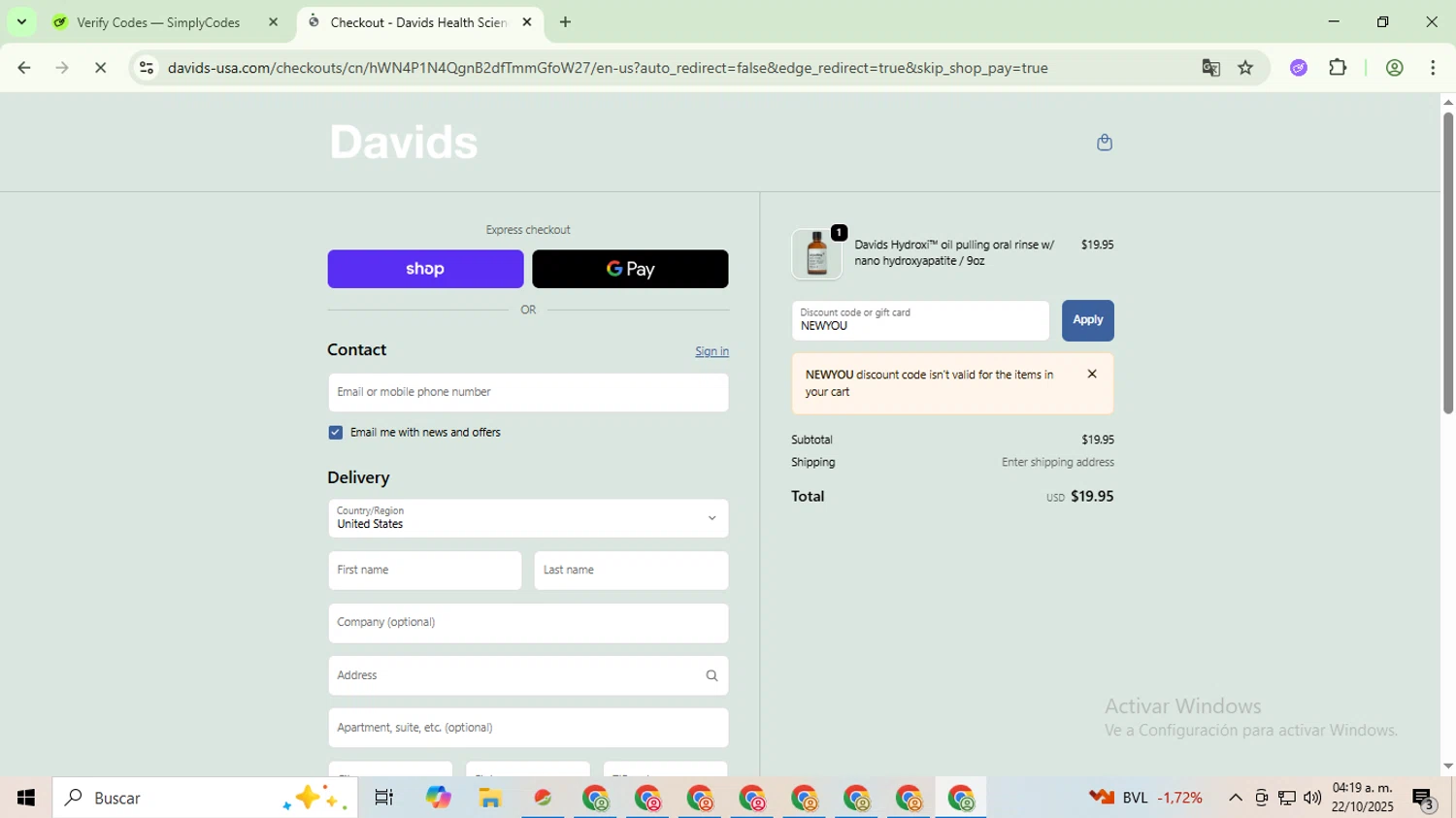1456x818 pixels.
Task: Open the Chrome profile icon
Action: [1395, 68]
